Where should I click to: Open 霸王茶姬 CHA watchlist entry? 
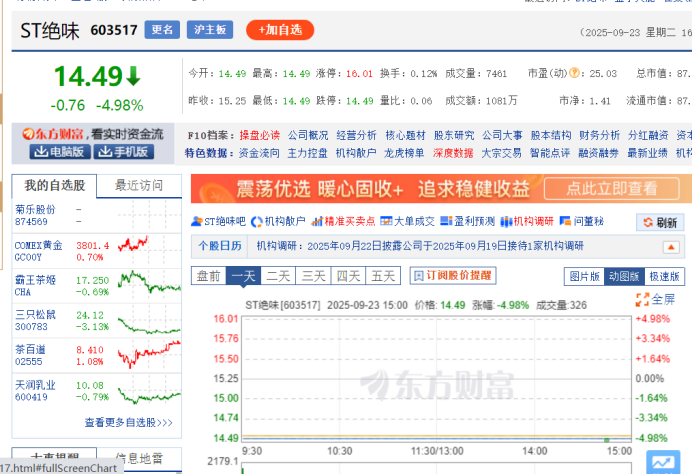pyautogui.click(x=97, y=286)
